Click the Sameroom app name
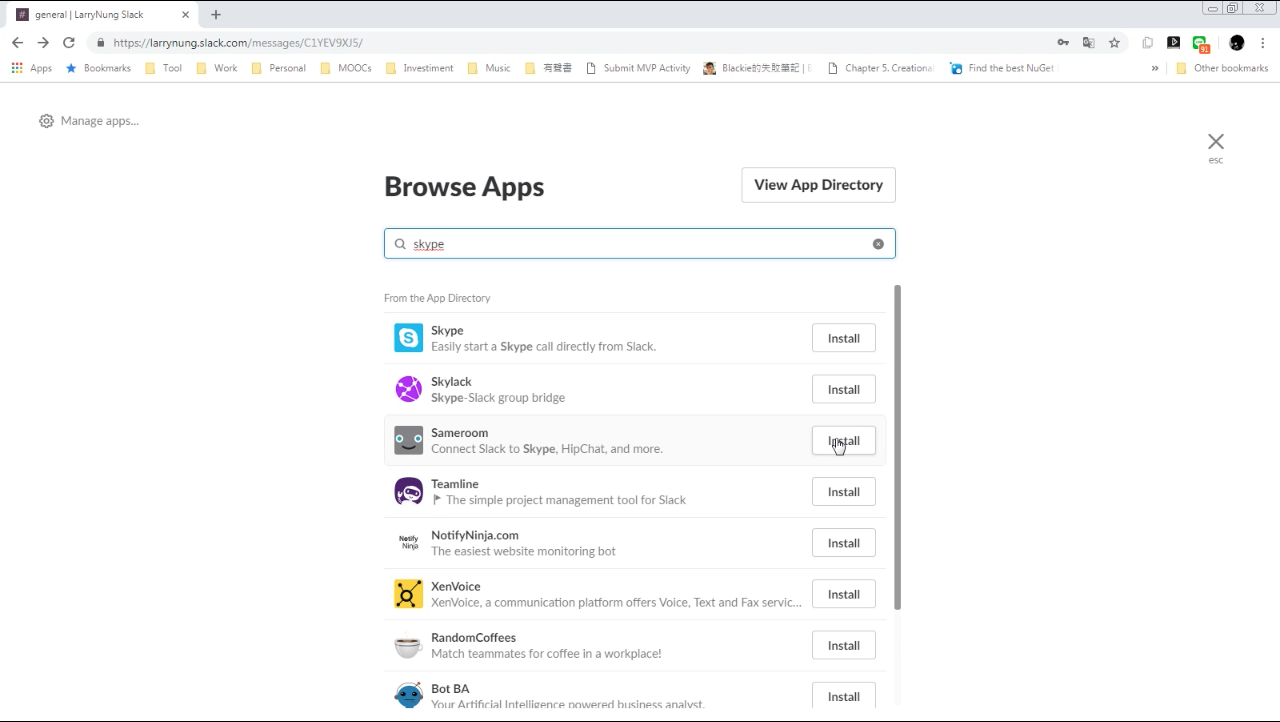The width and height of the screenshot is (1280, 722). [459, 432]
